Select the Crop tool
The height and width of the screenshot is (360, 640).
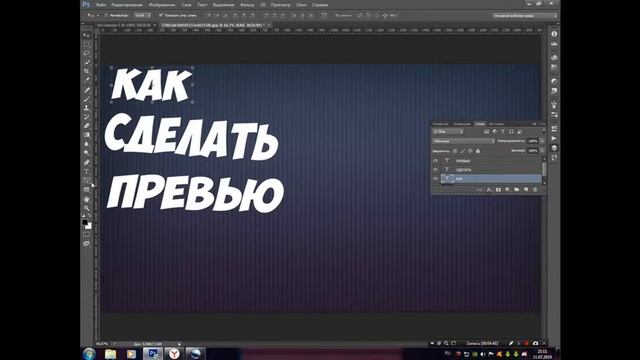pyautogui.click(x=87, y=71)
